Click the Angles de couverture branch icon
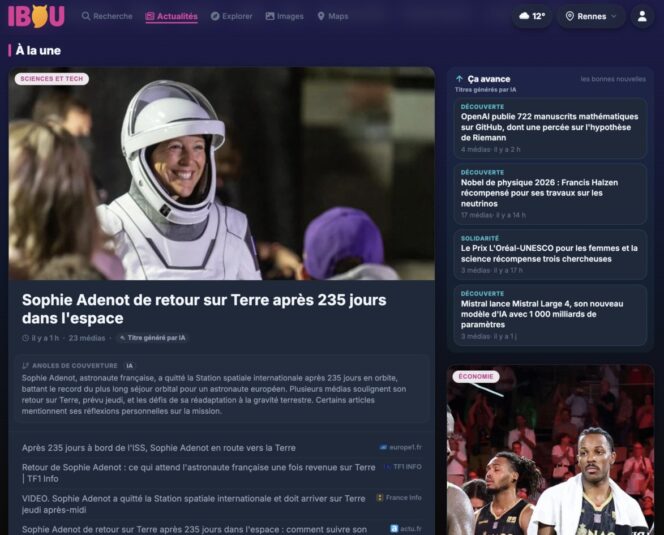The height and width of the screenshot is (535, 664). click(x=25, y=366)
